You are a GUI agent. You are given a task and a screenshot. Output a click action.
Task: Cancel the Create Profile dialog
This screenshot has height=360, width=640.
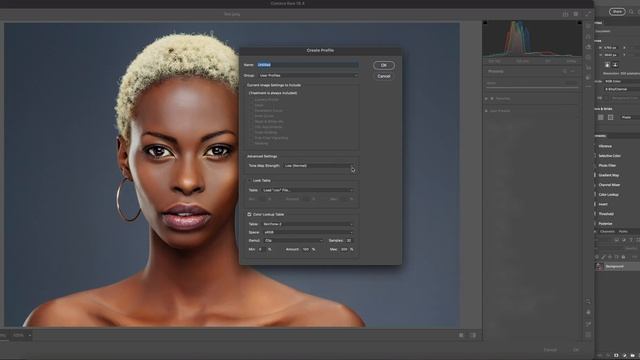click(384, 76)
